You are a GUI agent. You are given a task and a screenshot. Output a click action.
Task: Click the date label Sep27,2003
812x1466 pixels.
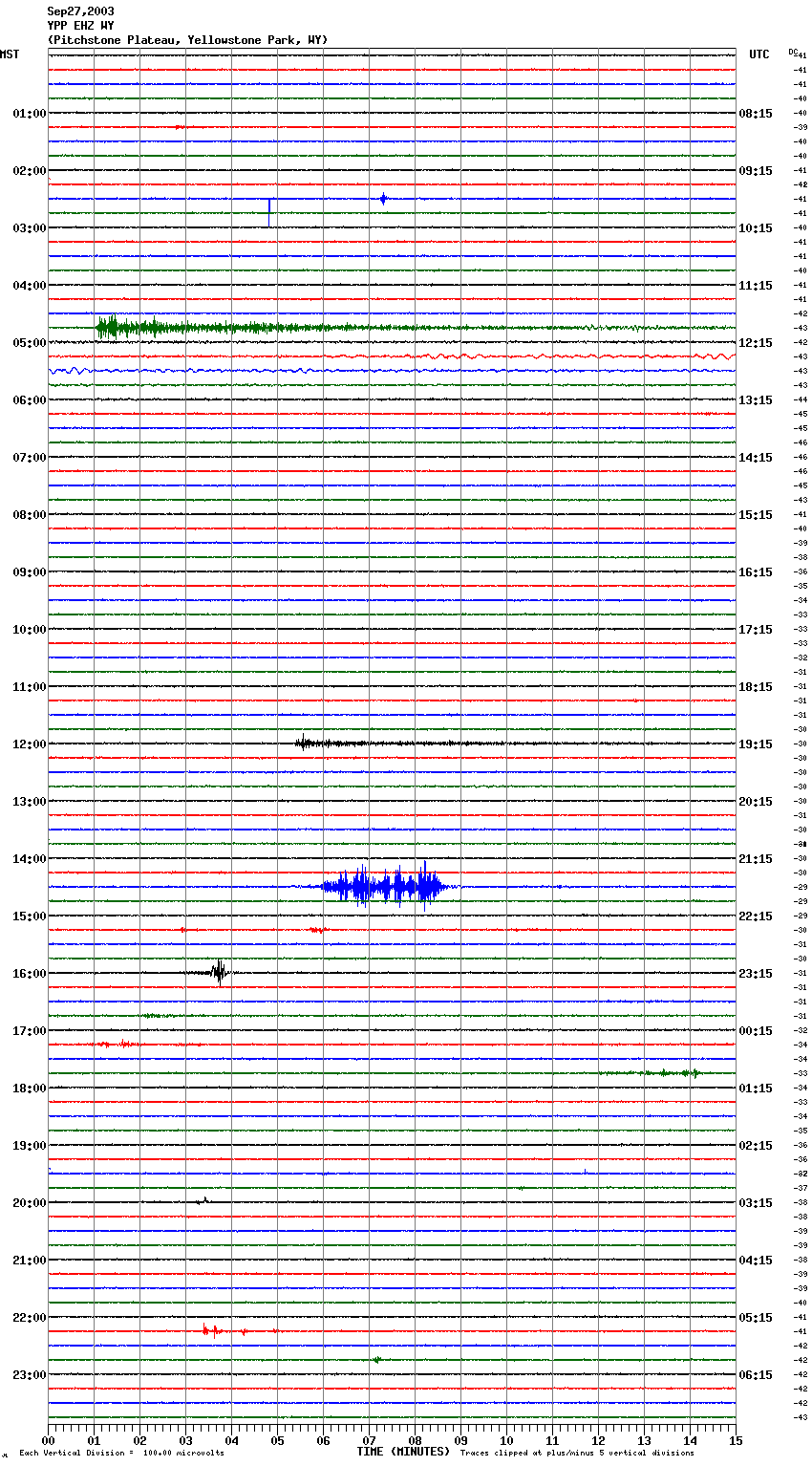point(80,11)
